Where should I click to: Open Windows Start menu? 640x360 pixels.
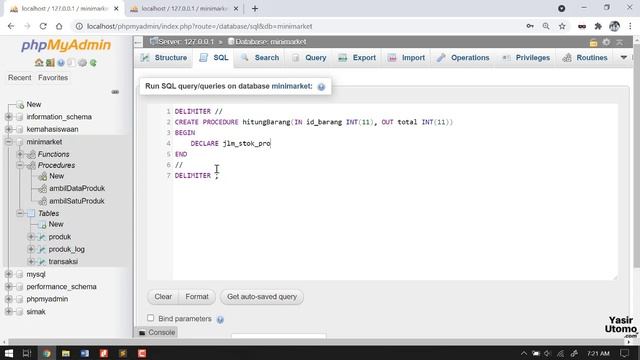[x=9, y=353]
